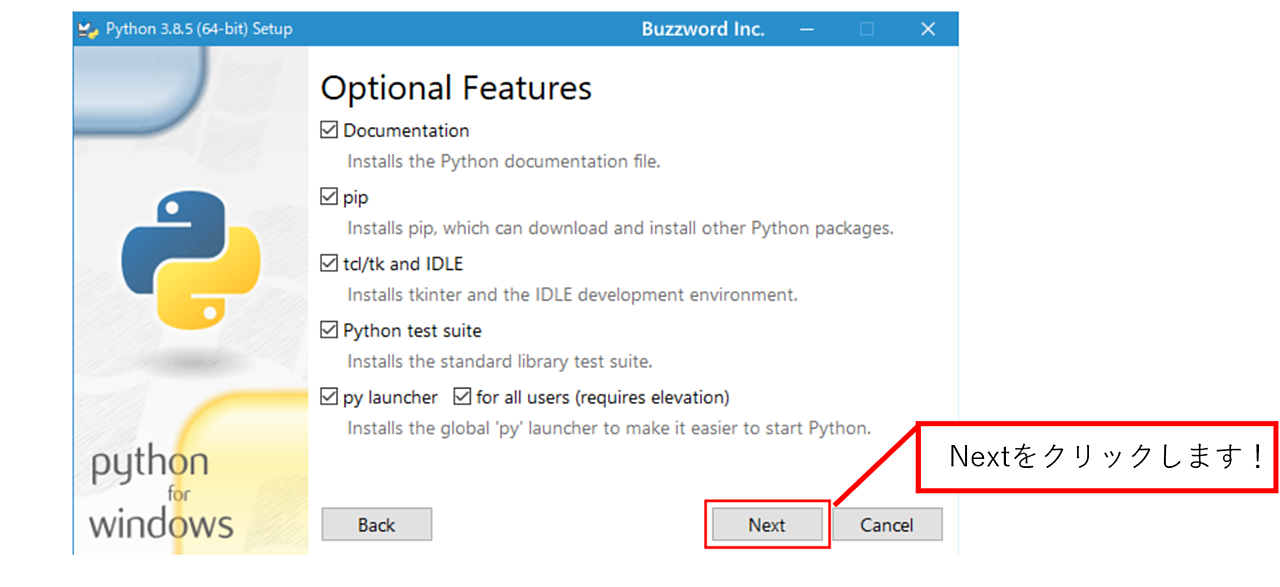Click the Buzzword Inc. title text
1280x587 pixels.
(703, 29)
